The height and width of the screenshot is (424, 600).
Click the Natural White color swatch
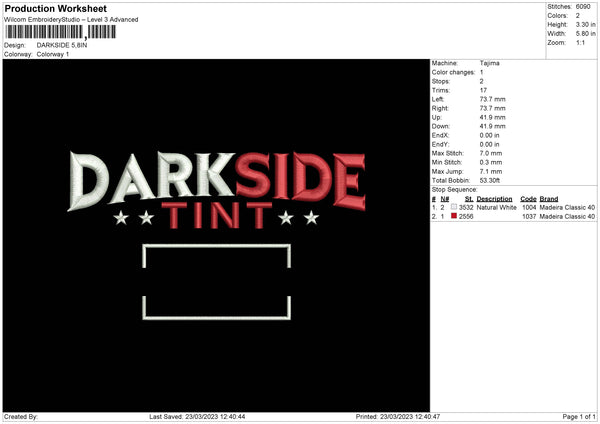pyautogui.click(x=454, y=207)
